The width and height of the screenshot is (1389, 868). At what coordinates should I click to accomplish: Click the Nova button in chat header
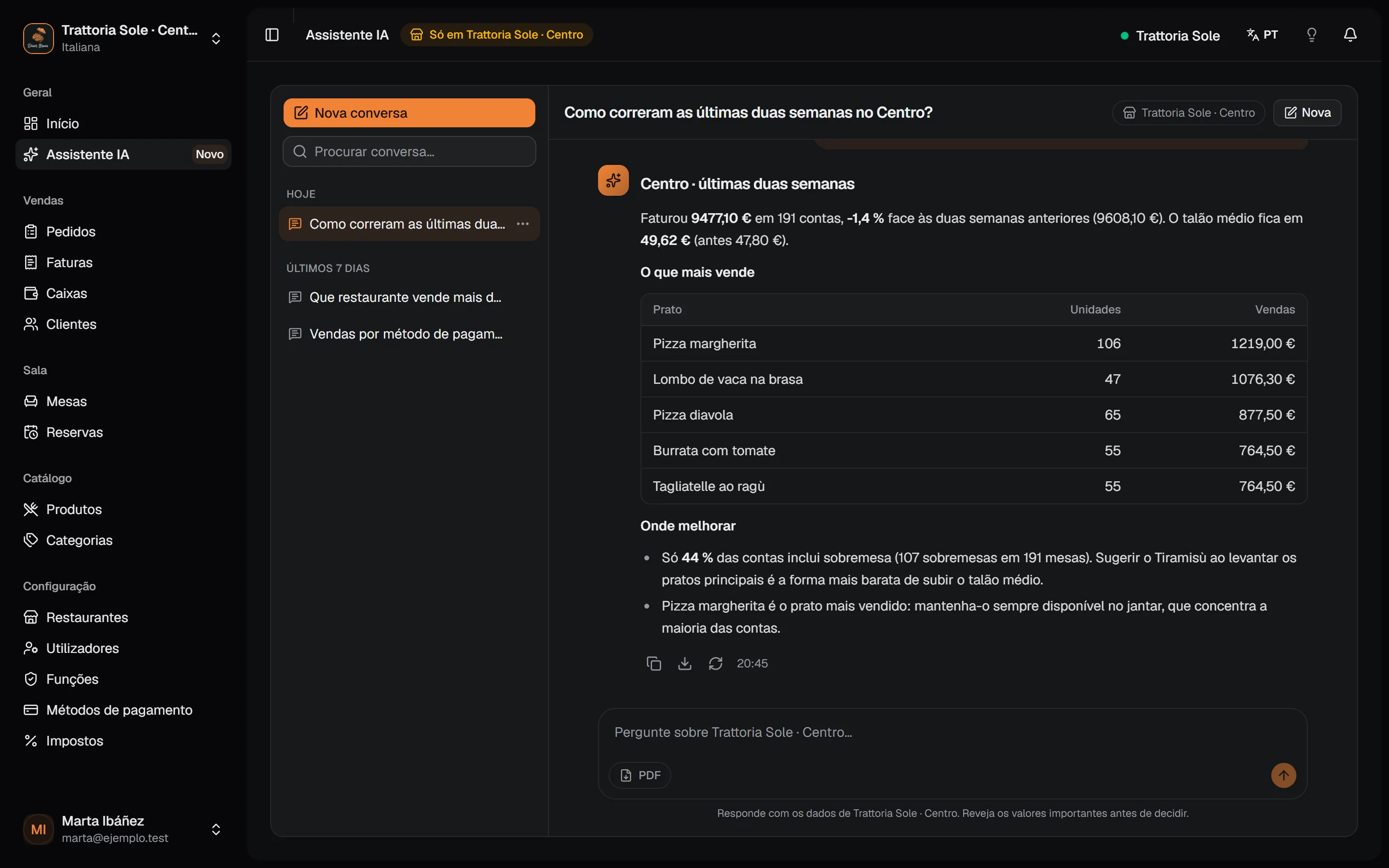click(1307, 112)
